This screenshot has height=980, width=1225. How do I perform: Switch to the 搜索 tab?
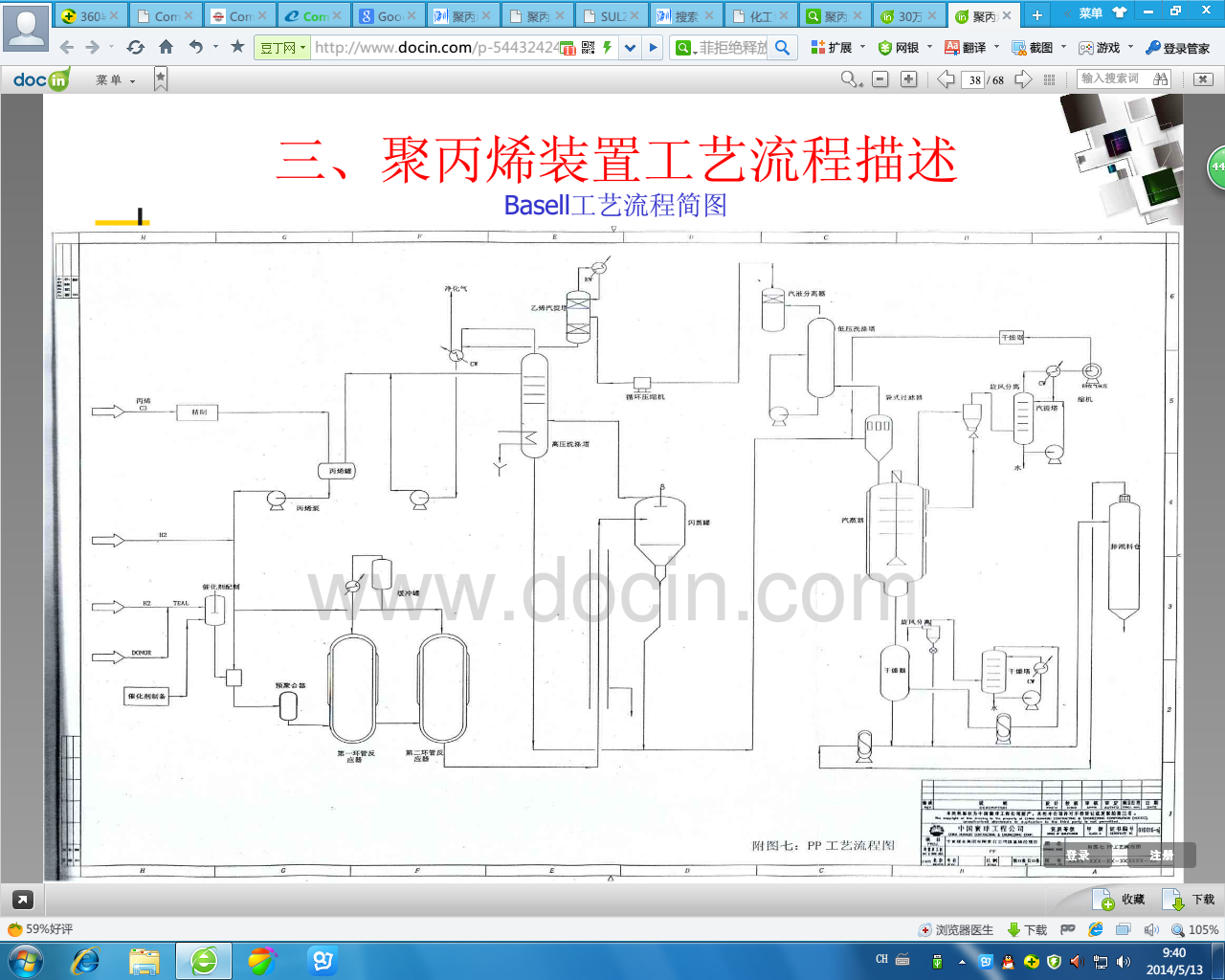686,15
